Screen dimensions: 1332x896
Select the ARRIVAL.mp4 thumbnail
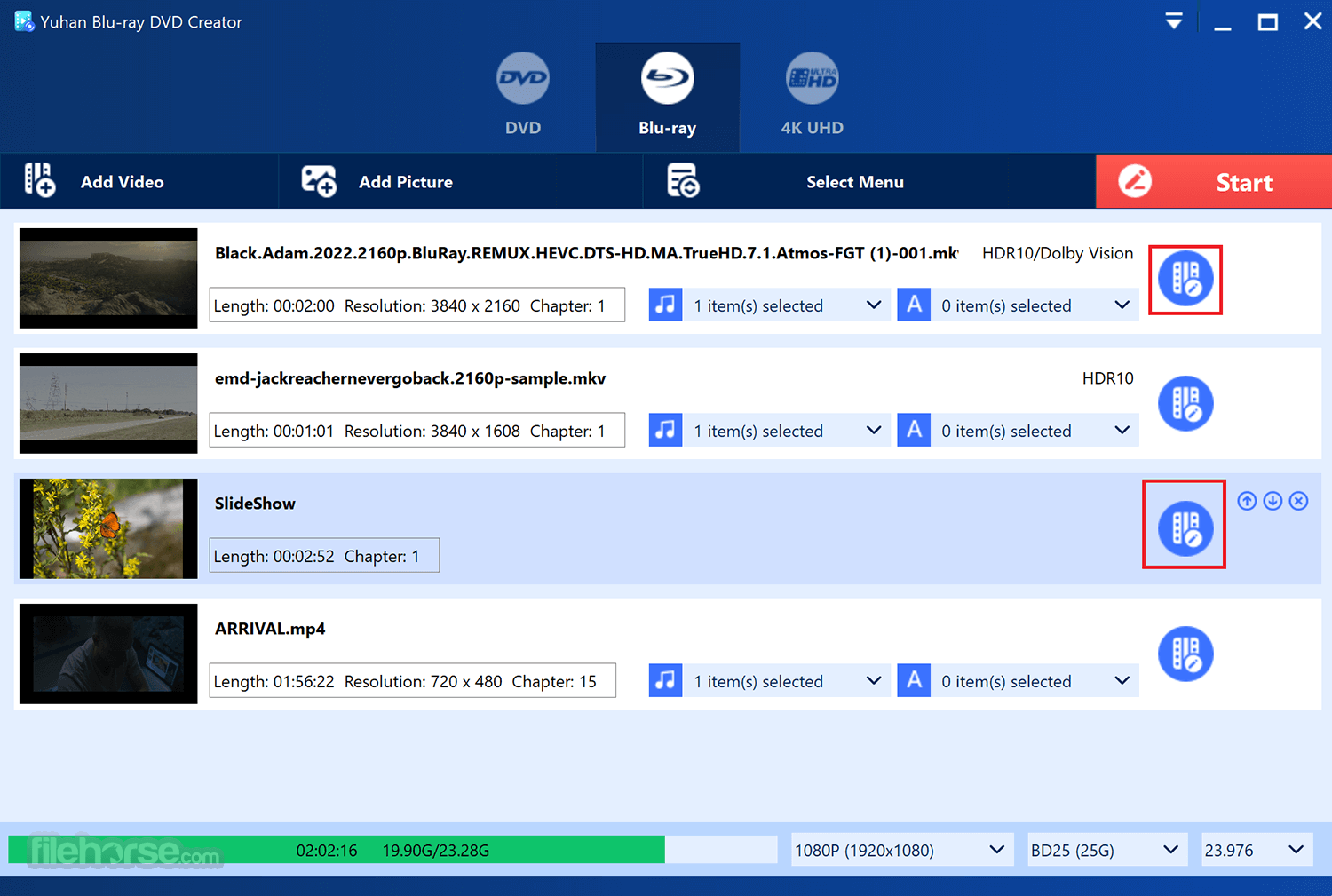tap(108, 654)
